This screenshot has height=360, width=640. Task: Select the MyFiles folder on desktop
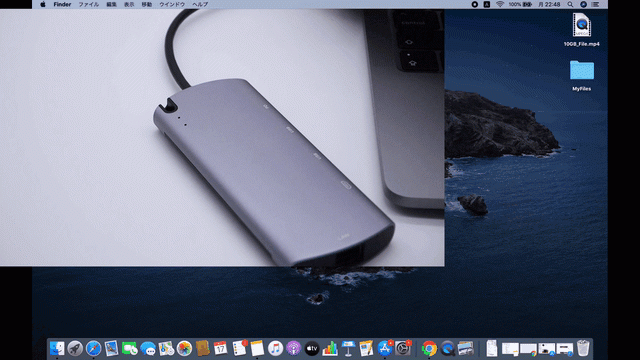(x=582, y=76)
